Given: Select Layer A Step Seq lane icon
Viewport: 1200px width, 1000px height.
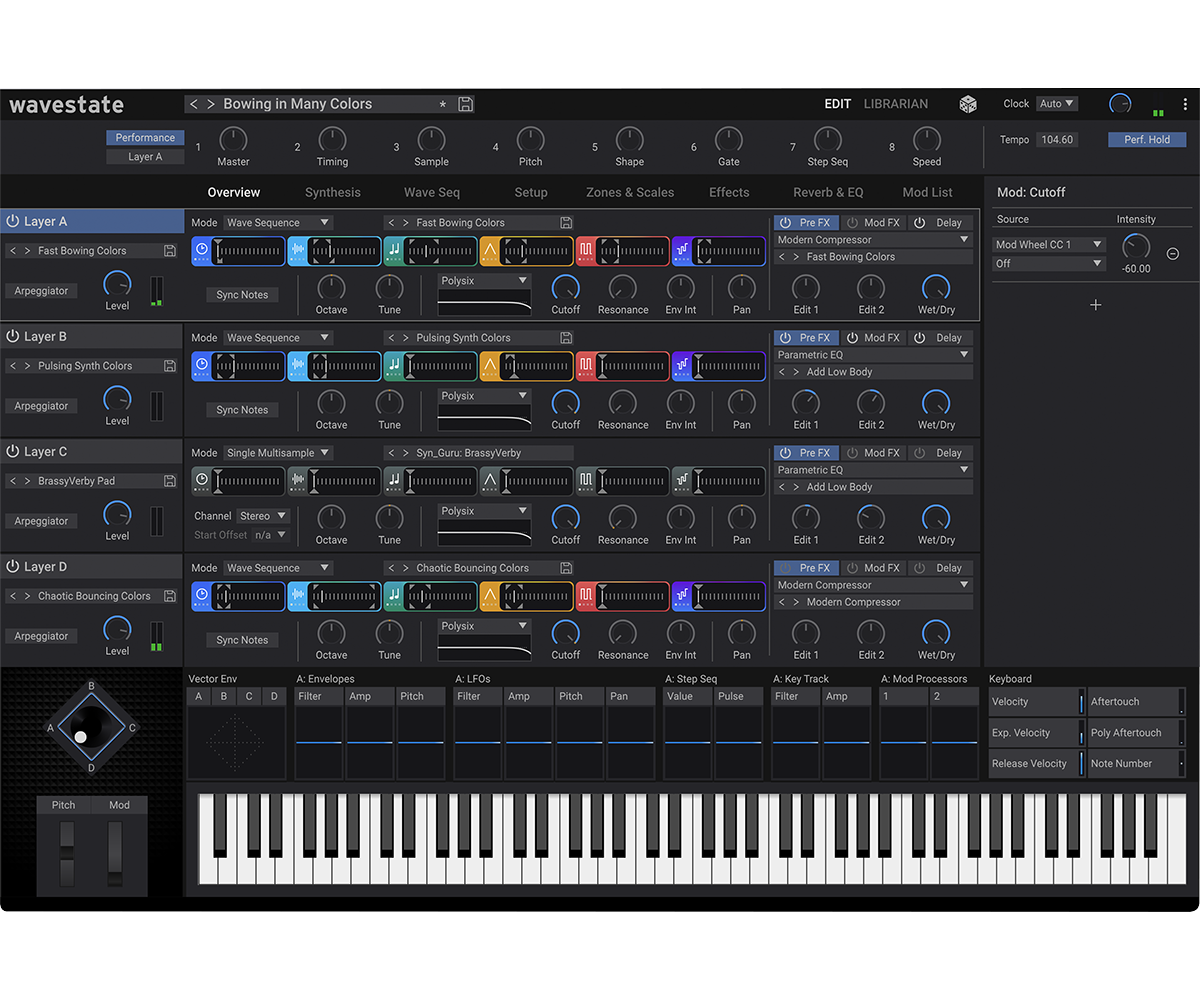Looking at the screenshot, I should 682,251.
